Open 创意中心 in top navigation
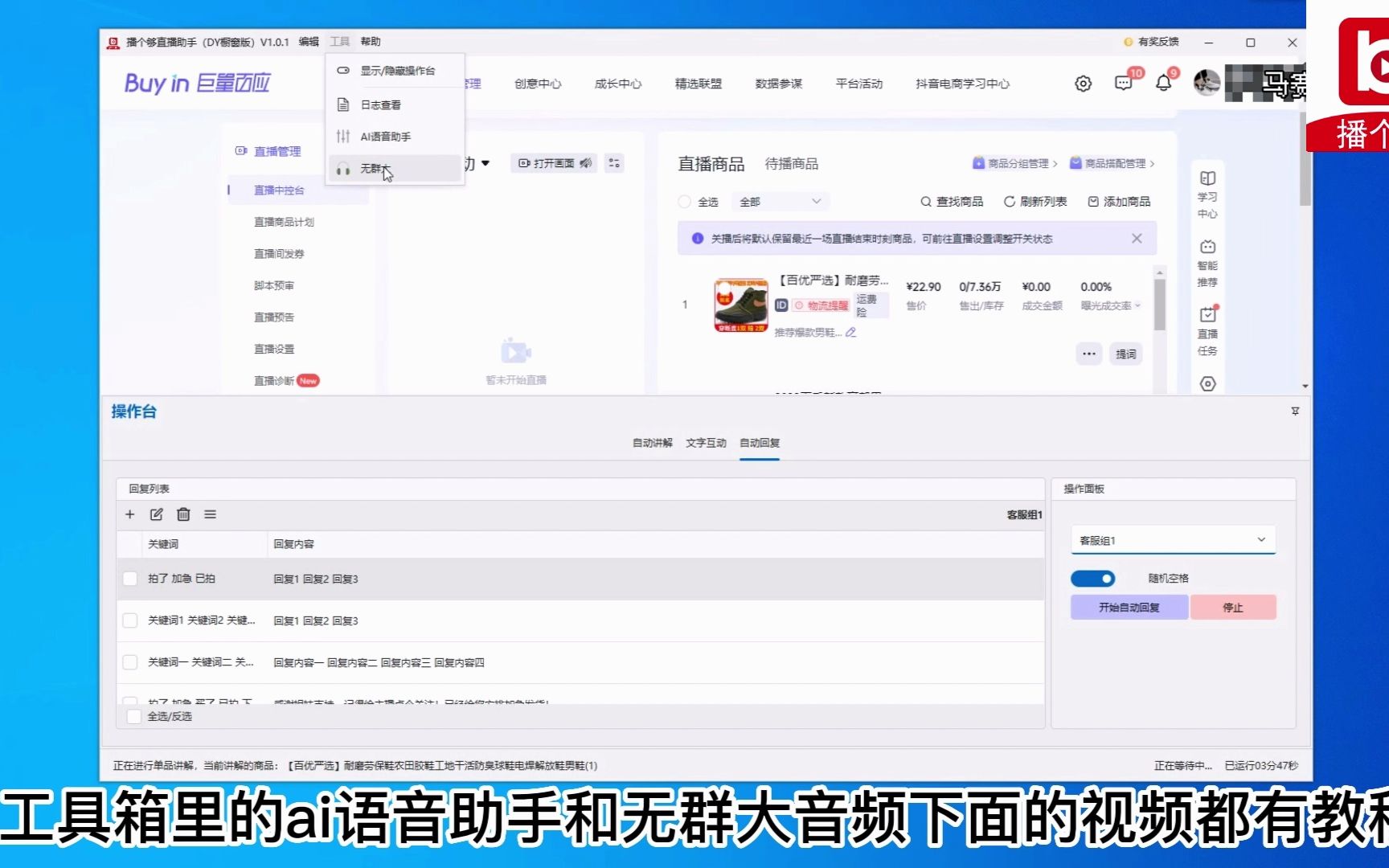This screenshot has height=868, width=1389. coord(538,84)
